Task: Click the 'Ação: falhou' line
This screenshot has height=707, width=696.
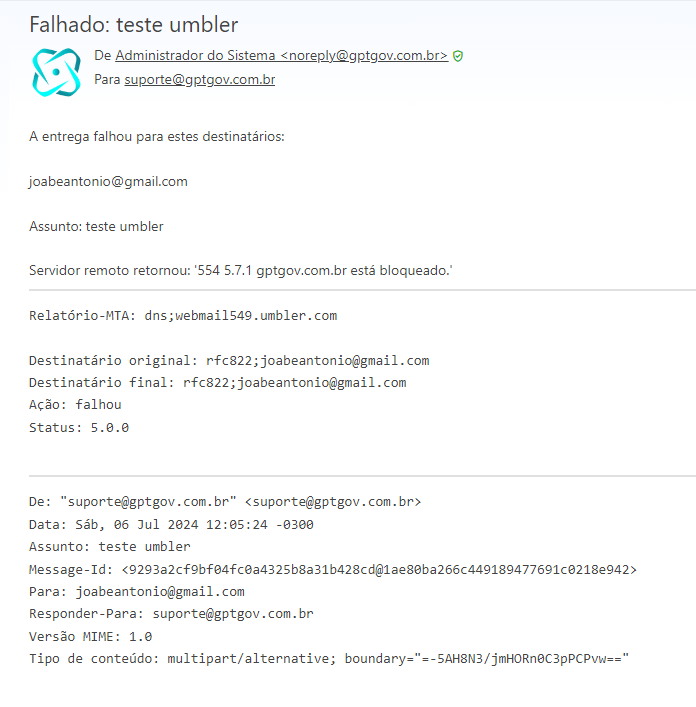Action: [x=75, y=404]
